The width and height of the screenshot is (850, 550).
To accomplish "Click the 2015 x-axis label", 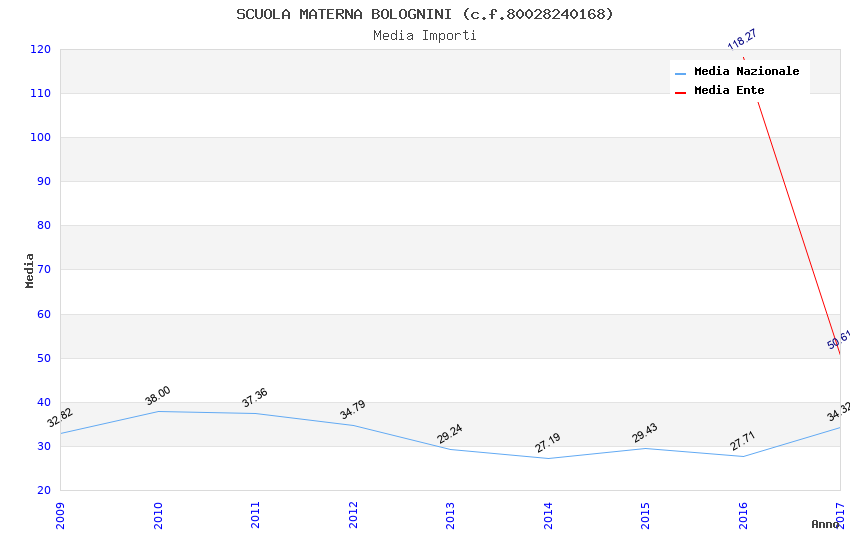I will coord(645,515).
